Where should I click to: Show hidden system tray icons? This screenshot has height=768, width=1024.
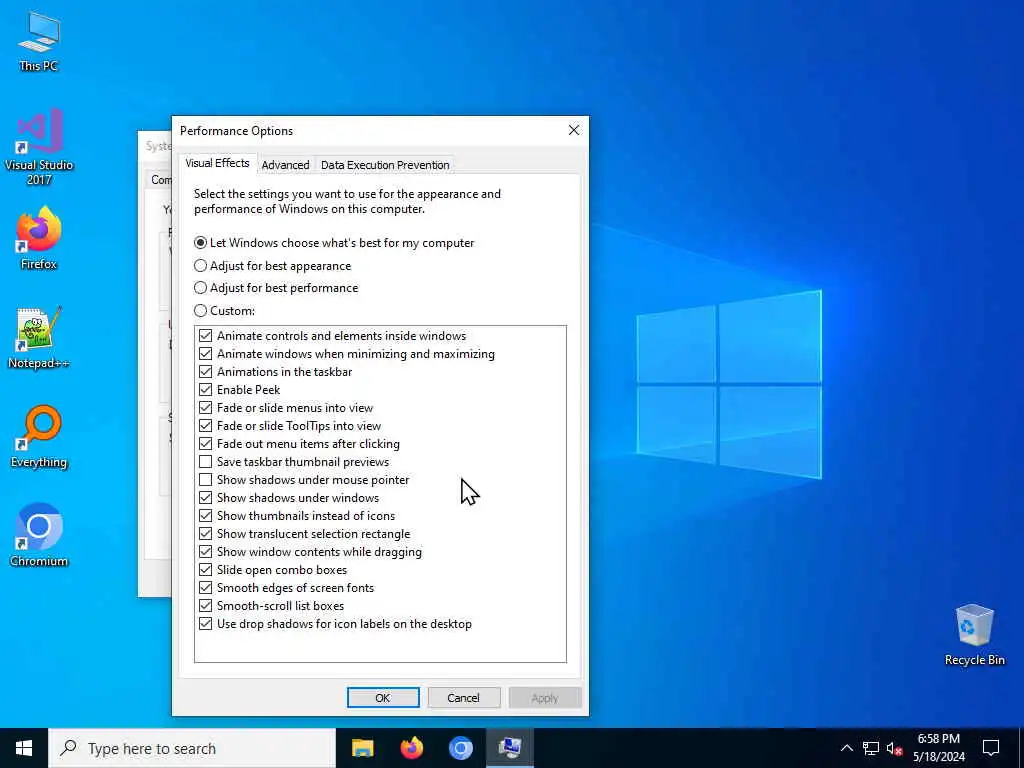(x=846, y=748)
